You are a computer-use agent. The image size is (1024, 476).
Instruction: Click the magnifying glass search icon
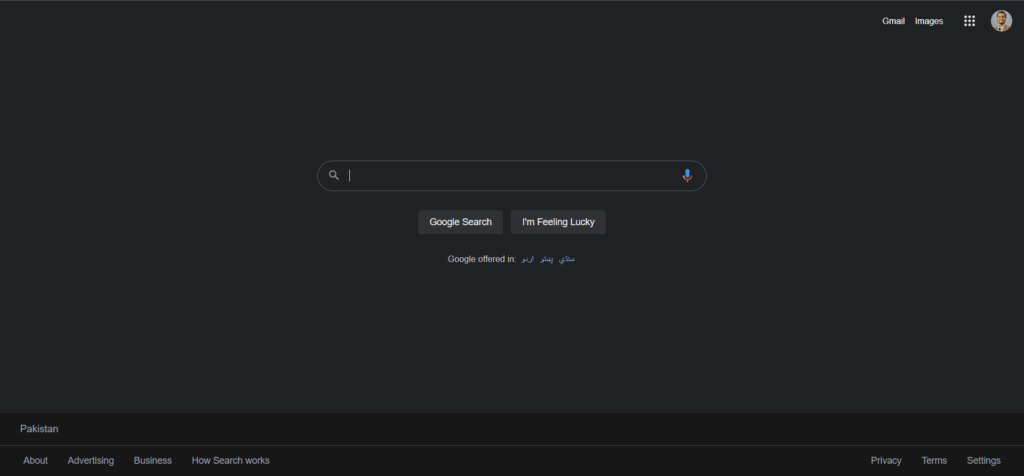[x=334, y=175]
